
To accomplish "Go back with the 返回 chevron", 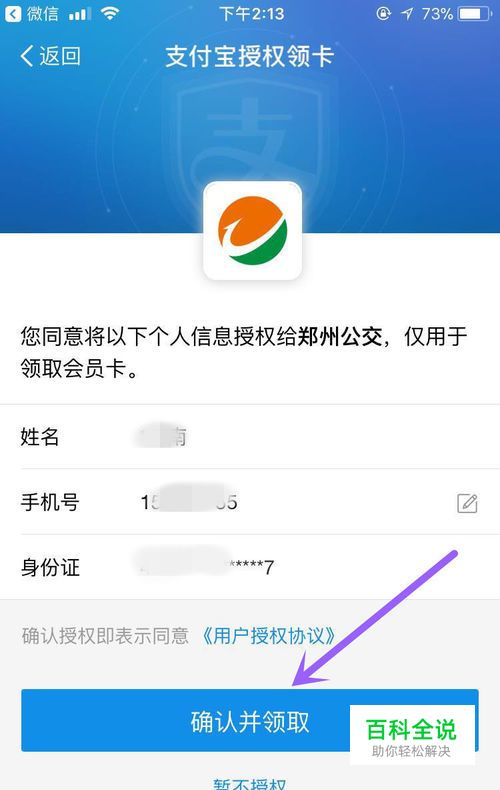I will click(27, 56).
